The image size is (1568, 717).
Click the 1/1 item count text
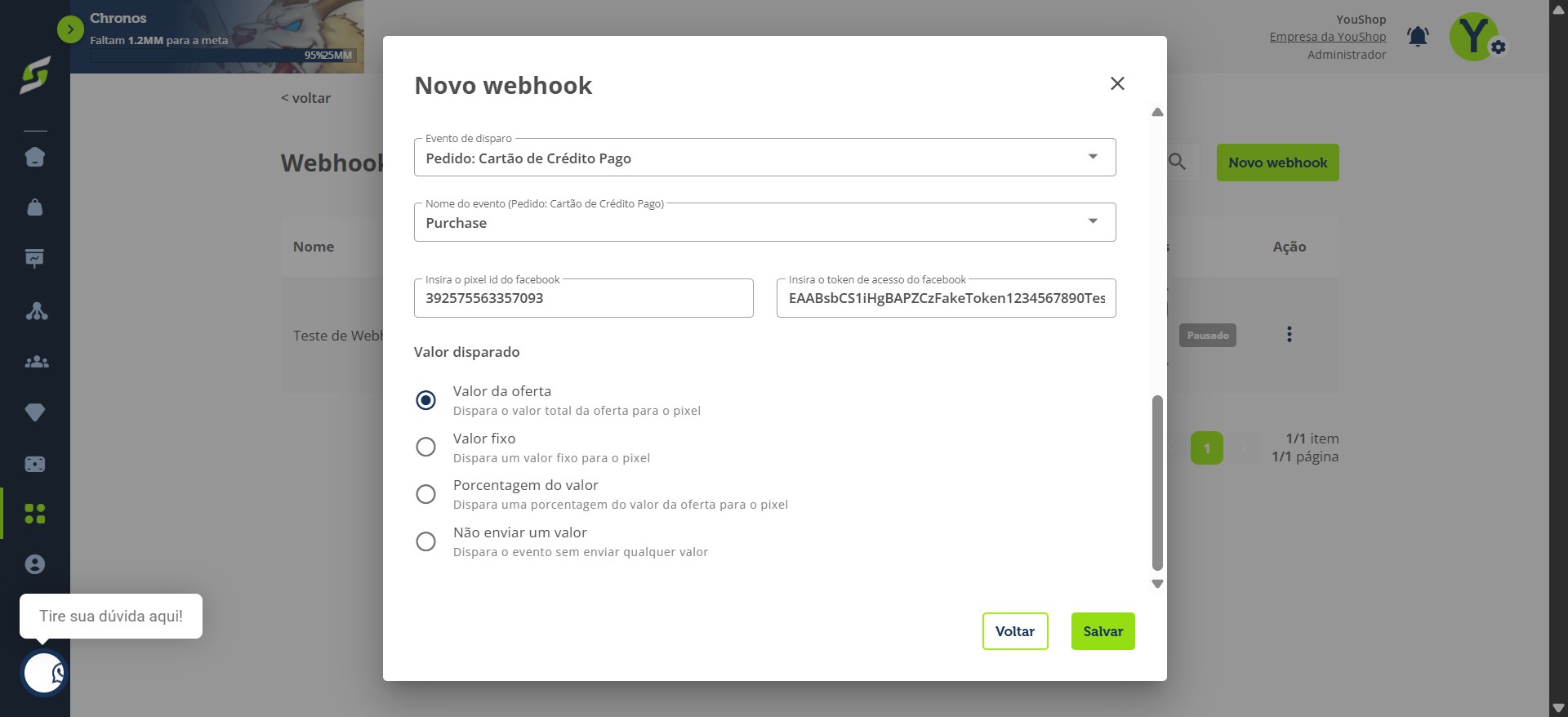[x=1312, y=439]
